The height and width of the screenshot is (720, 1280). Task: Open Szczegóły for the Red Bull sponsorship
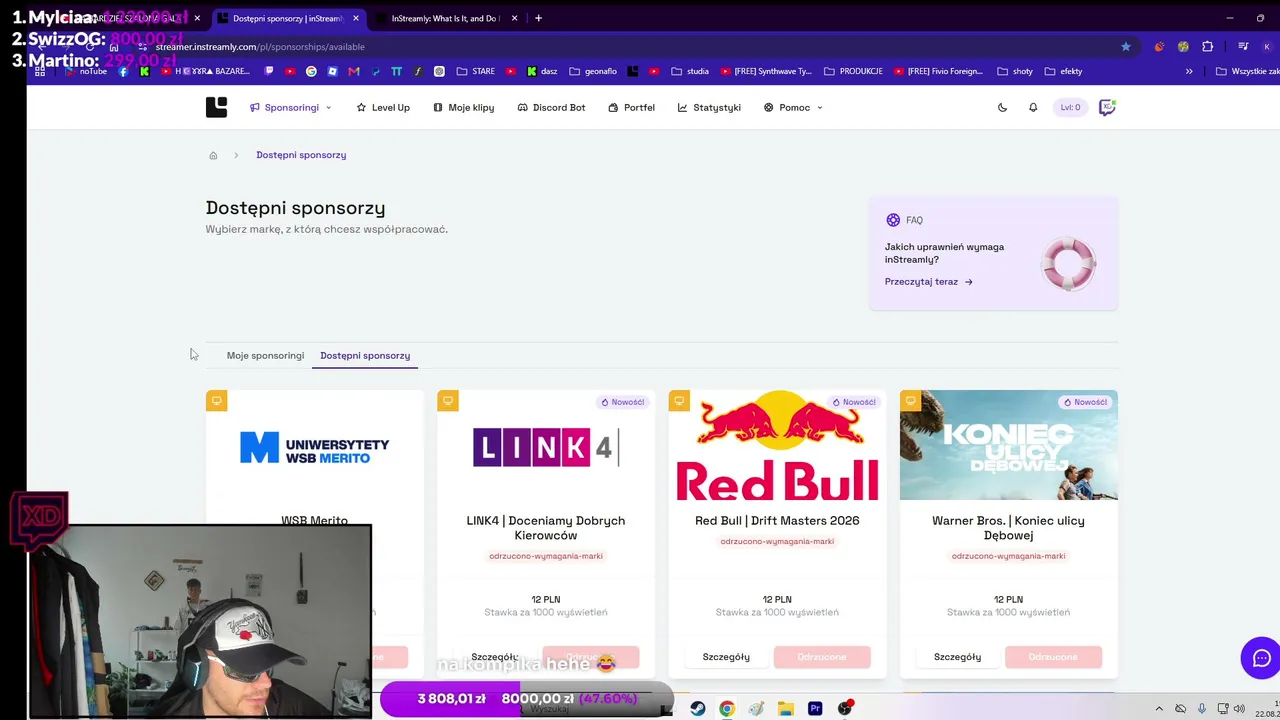[726, 657]
